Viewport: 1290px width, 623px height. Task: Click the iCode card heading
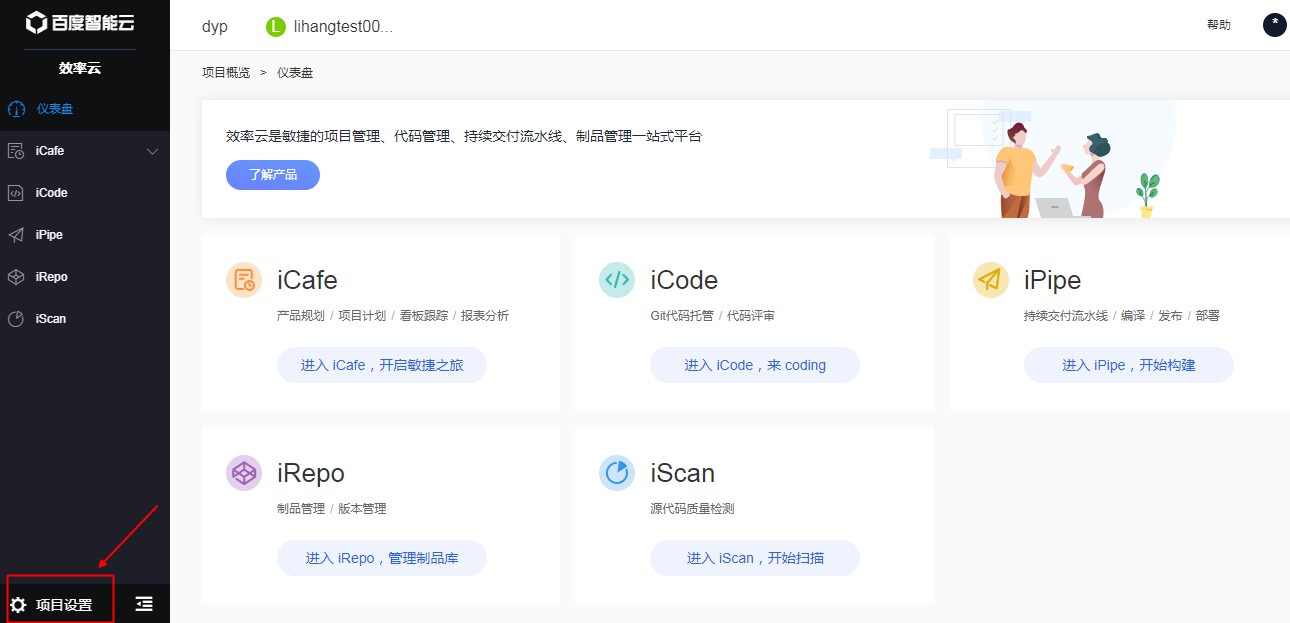(684, 280)
